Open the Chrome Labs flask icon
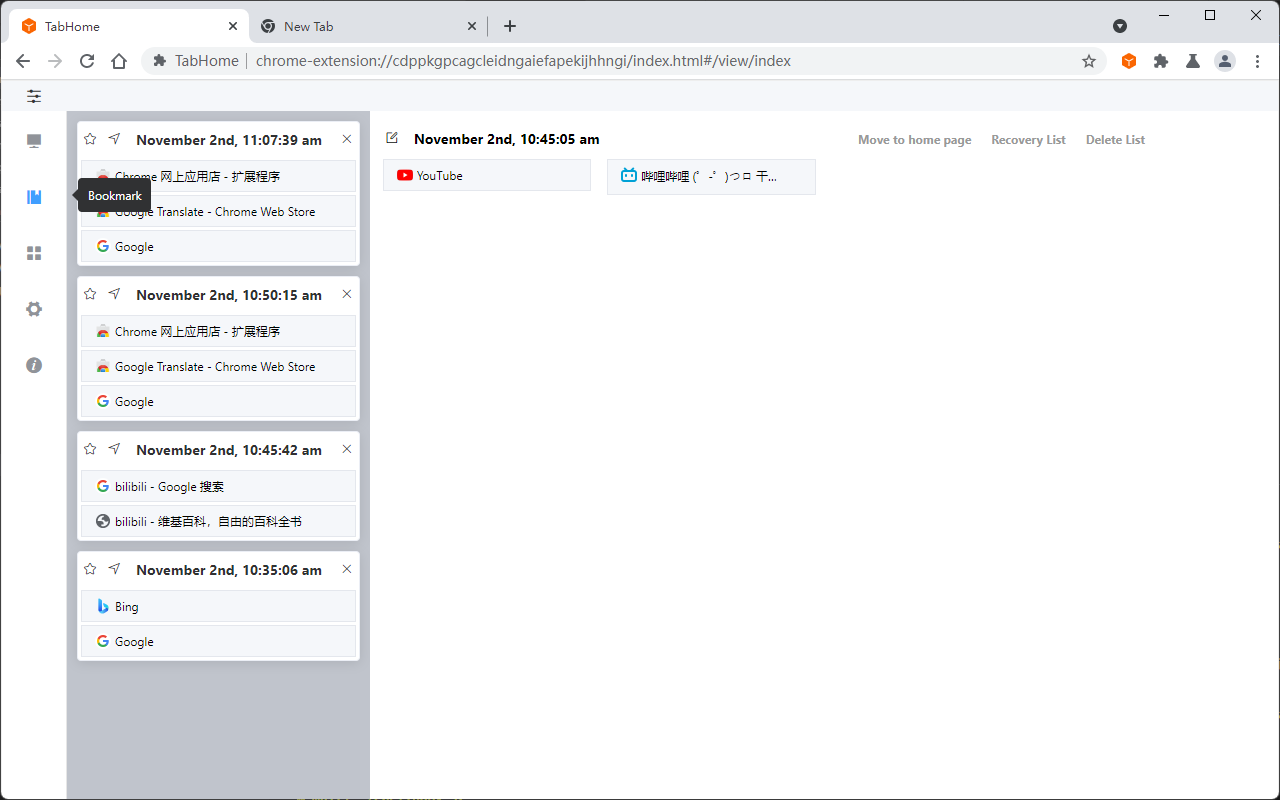The image size is (1280, 800). [1193, 61]
